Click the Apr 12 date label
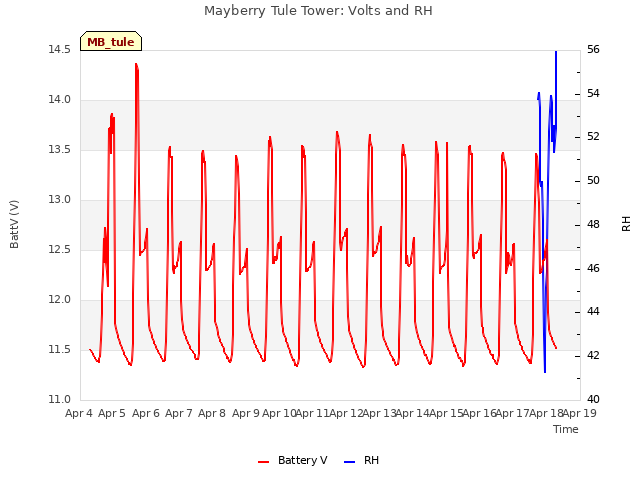This screenshot has height=480, width=640. (346, 413)
